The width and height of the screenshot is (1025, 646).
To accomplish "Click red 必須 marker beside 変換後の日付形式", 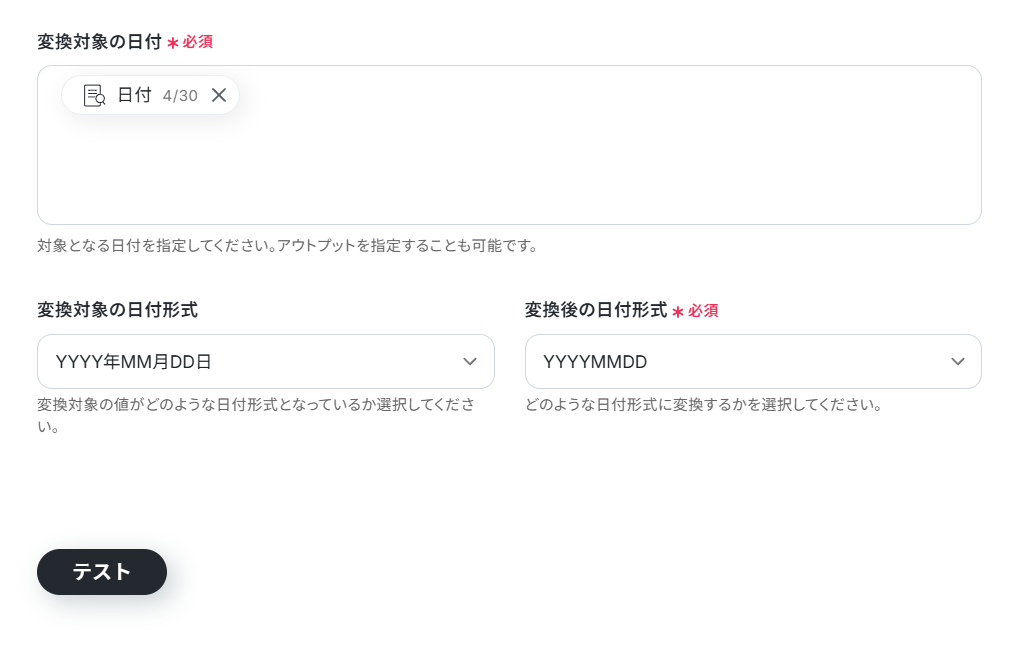I will coord(703,311).
